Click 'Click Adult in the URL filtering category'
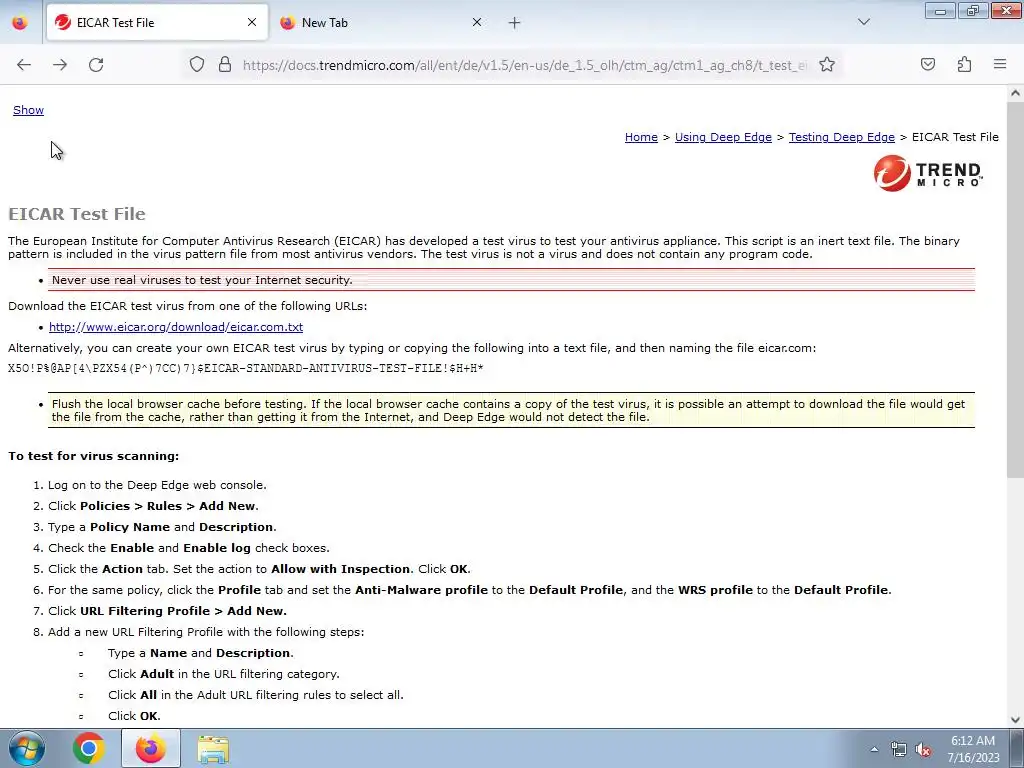The height and width of the screenshot is (768, 1024). click(x=223, y=674)
